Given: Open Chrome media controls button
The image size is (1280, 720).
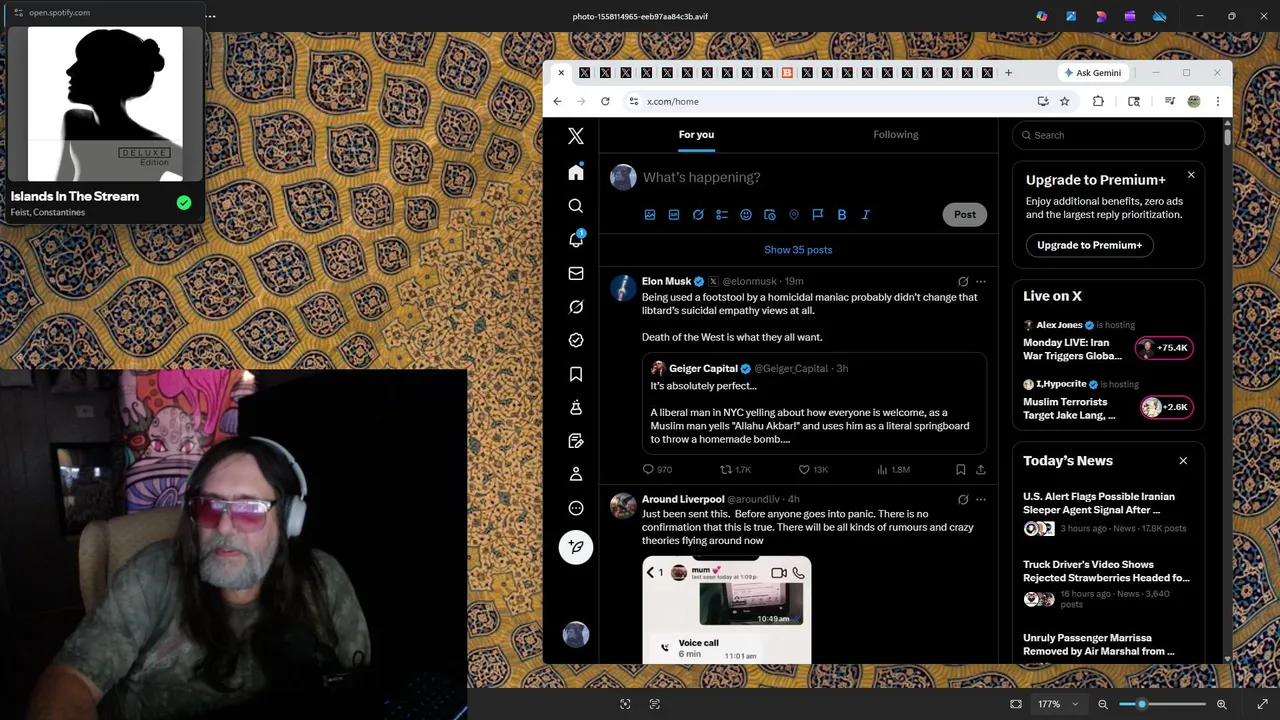Looking at the screenshot, I should (1169, 101).
